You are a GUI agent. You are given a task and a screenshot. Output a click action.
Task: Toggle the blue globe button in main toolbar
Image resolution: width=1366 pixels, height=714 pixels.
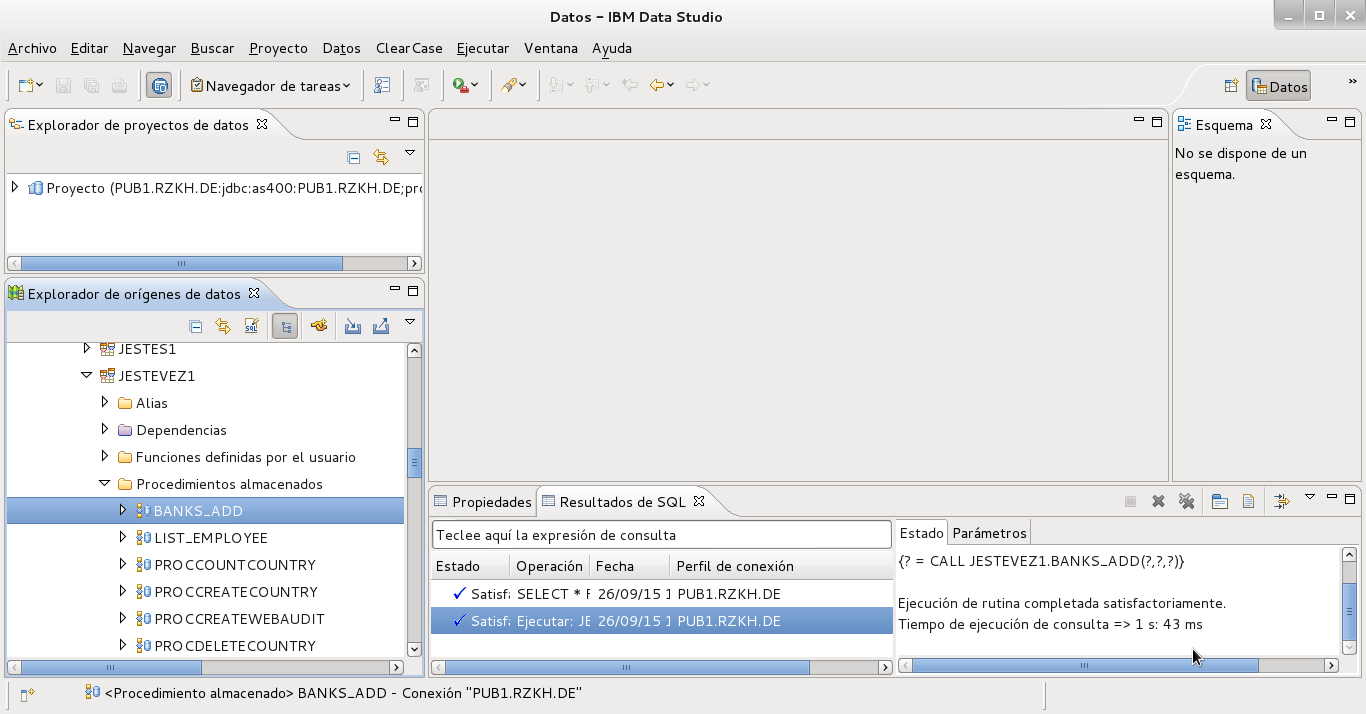(159, 86)
